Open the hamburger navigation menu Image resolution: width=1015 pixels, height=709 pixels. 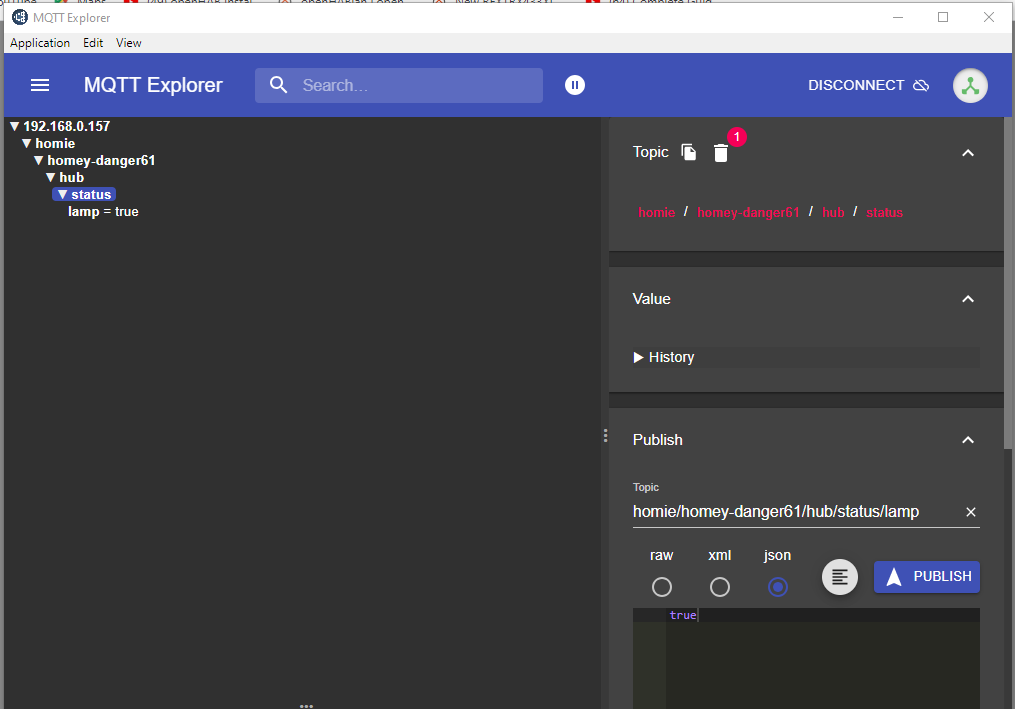[40, 85]
